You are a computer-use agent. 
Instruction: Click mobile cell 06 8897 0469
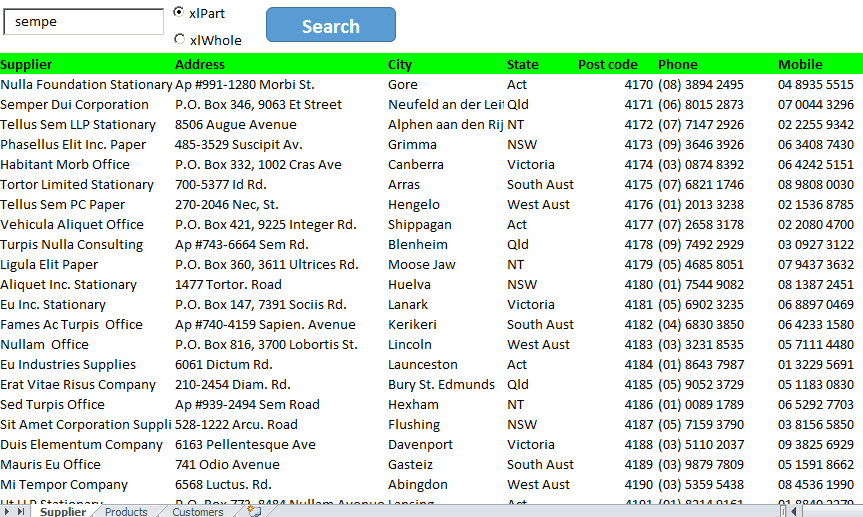(816, 304)
